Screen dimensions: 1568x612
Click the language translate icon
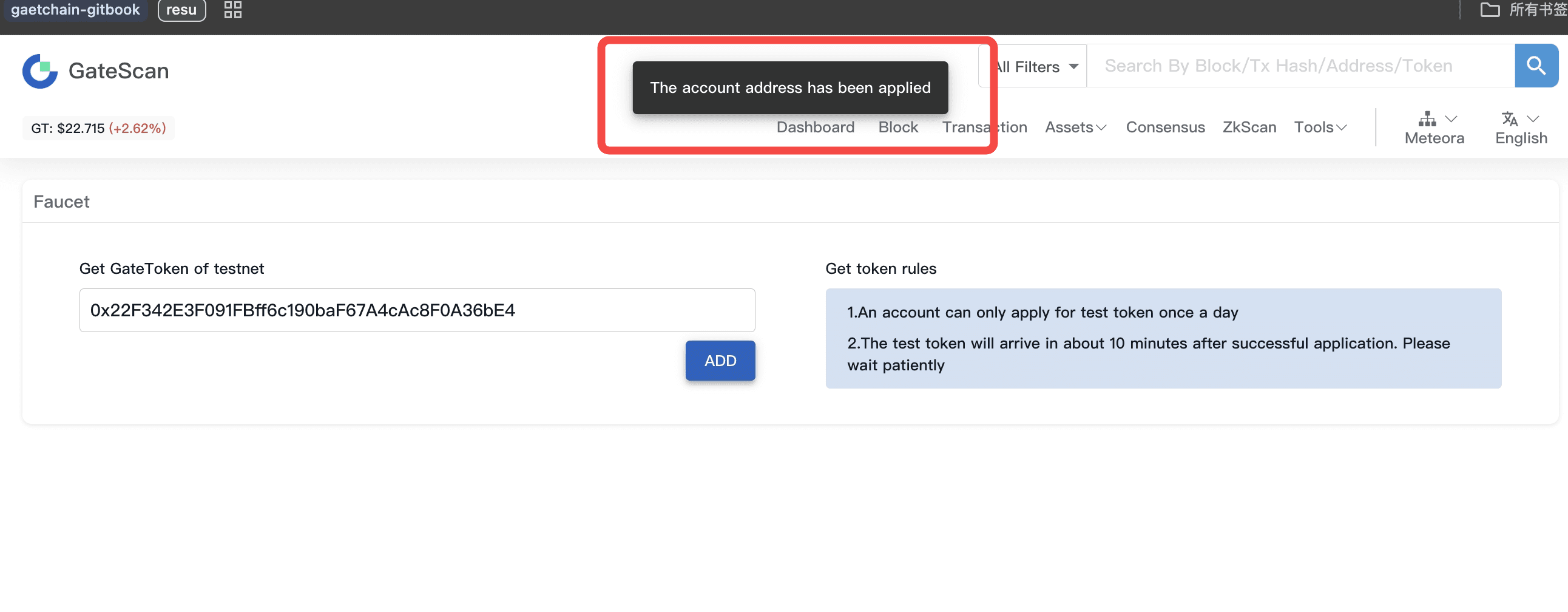tap(1509, 119)
